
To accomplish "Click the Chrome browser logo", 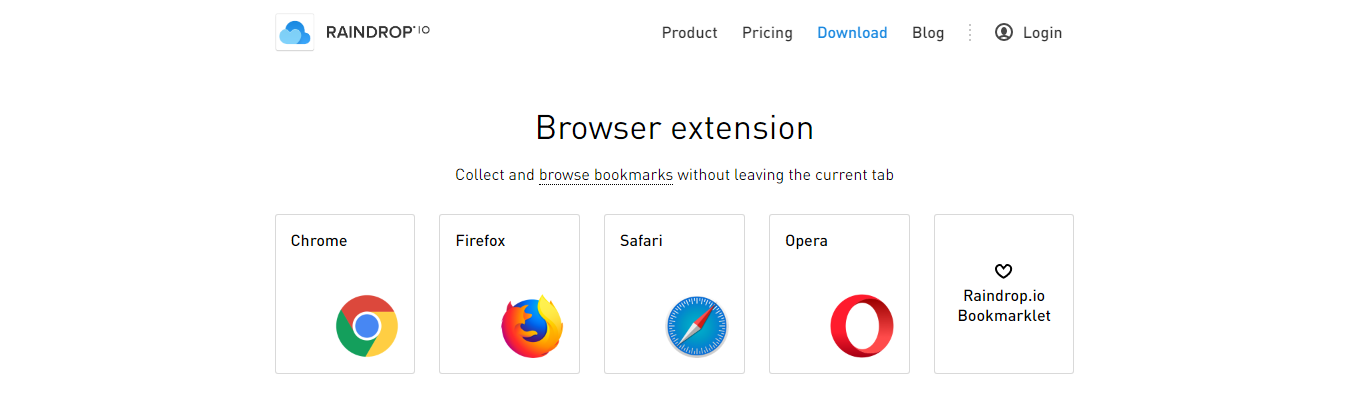I will click(x=367, y=326).
